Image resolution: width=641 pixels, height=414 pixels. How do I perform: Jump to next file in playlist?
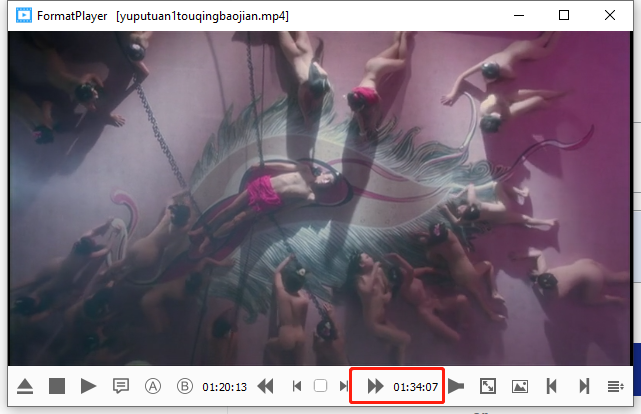[584, 386]
